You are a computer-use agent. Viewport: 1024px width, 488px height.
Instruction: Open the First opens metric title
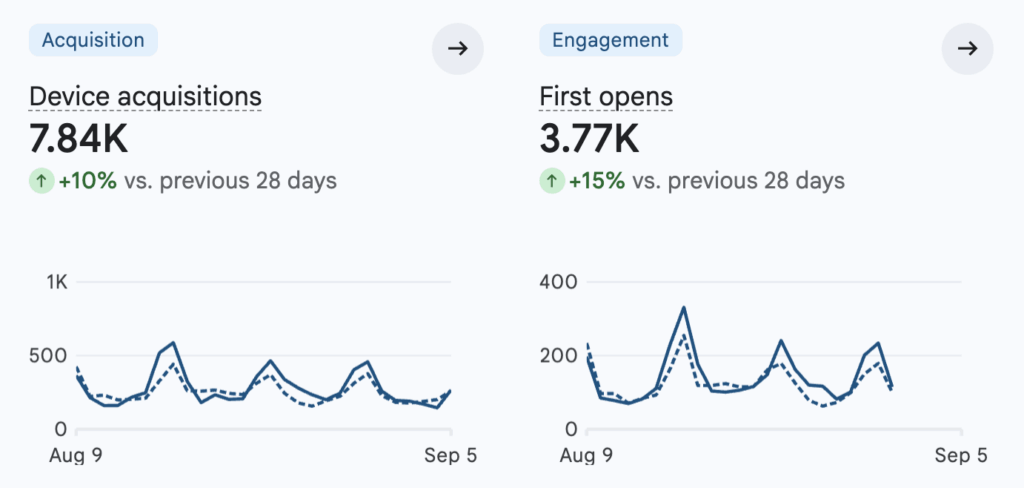coord(606,97)
